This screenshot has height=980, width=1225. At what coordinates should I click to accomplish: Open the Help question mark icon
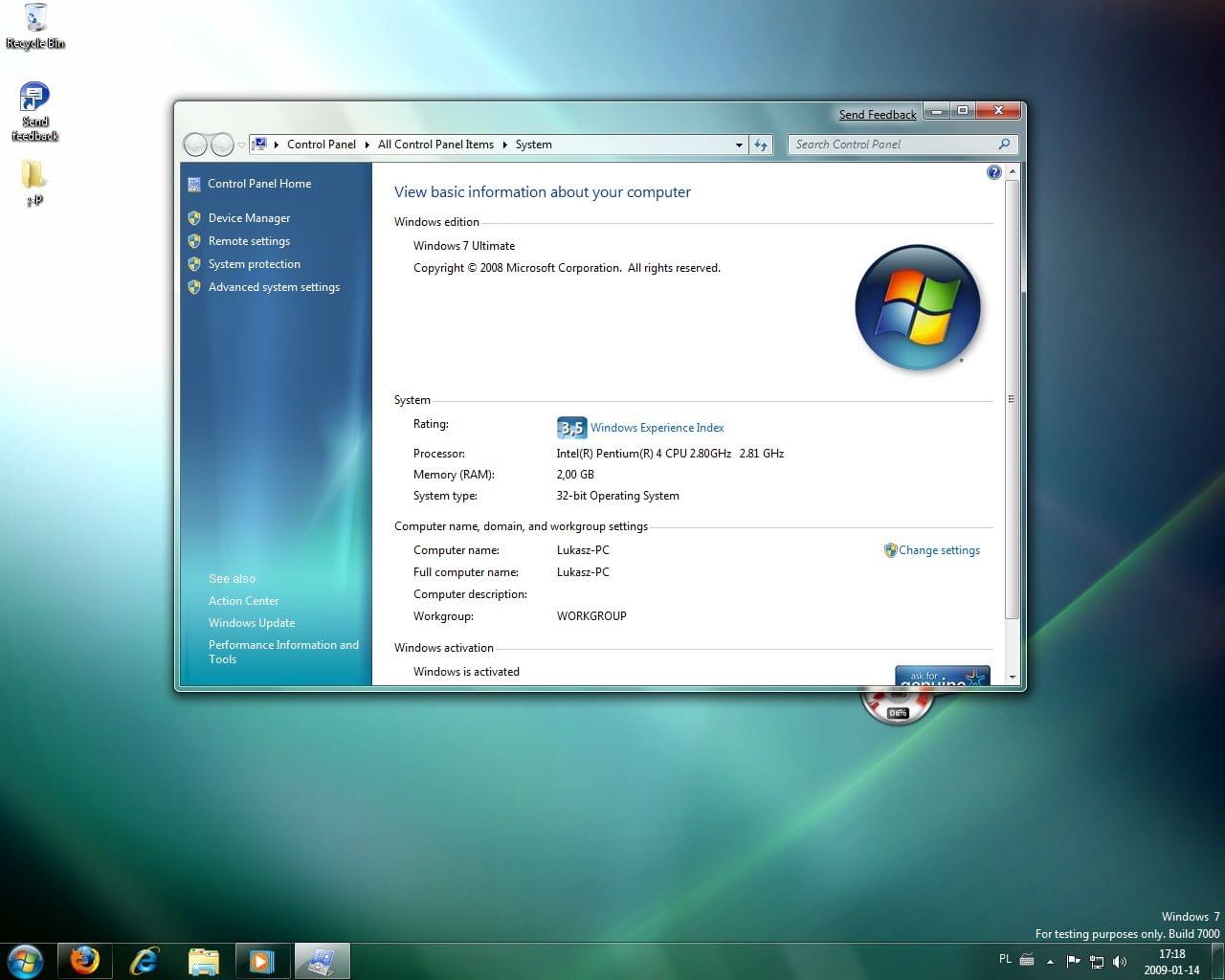pyautogui.click(x=993, y=172)
